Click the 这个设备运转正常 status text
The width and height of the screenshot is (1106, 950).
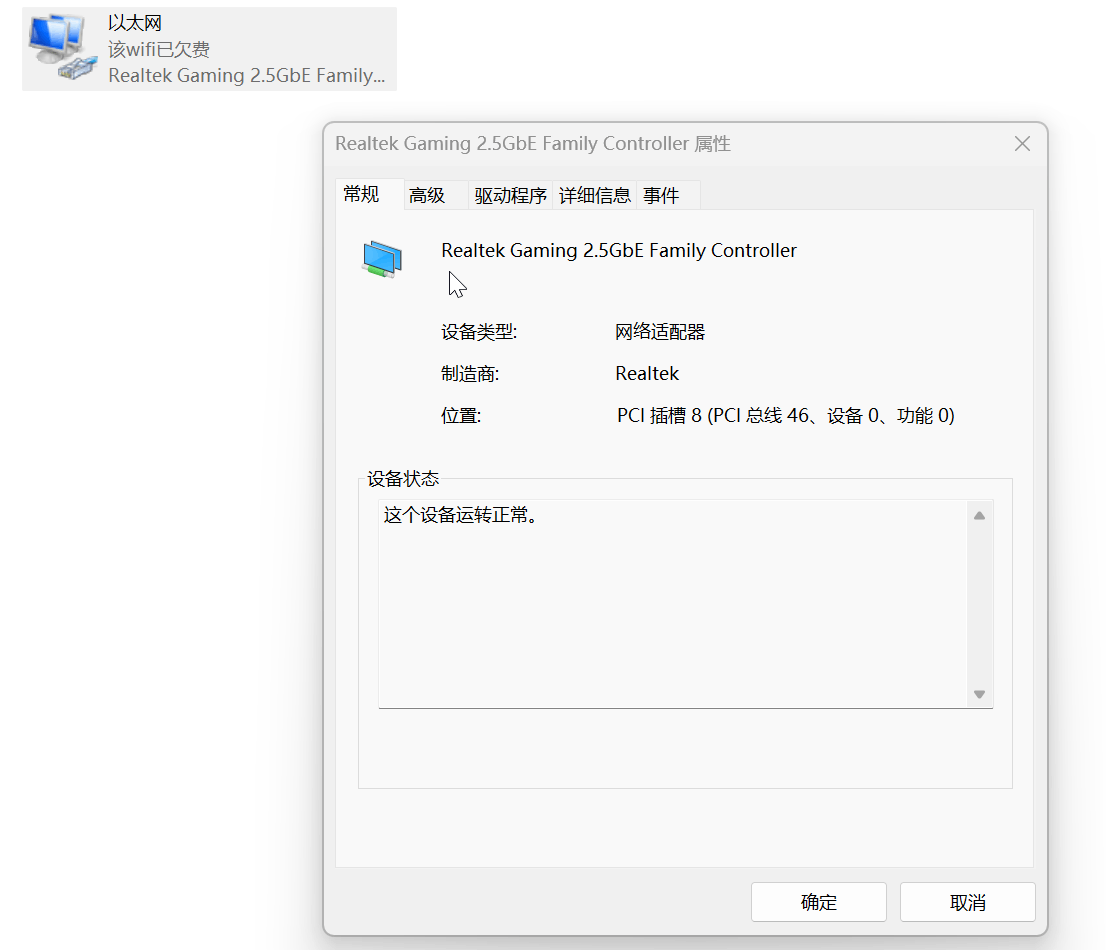[x=462, y=515]
